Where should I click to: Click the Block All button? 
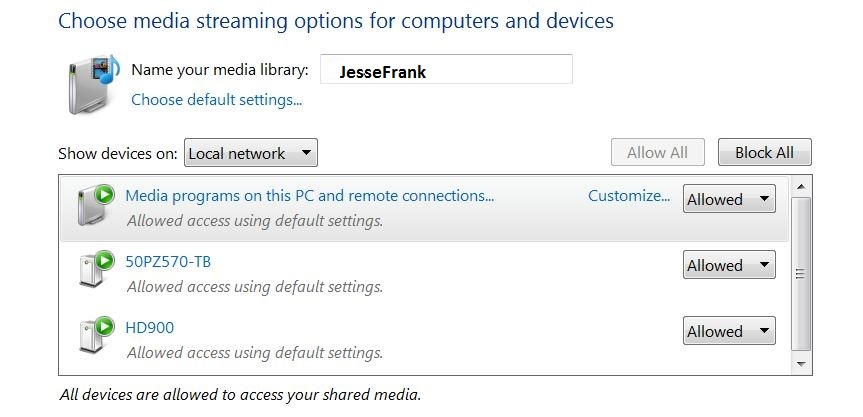(x=764, y=152)
